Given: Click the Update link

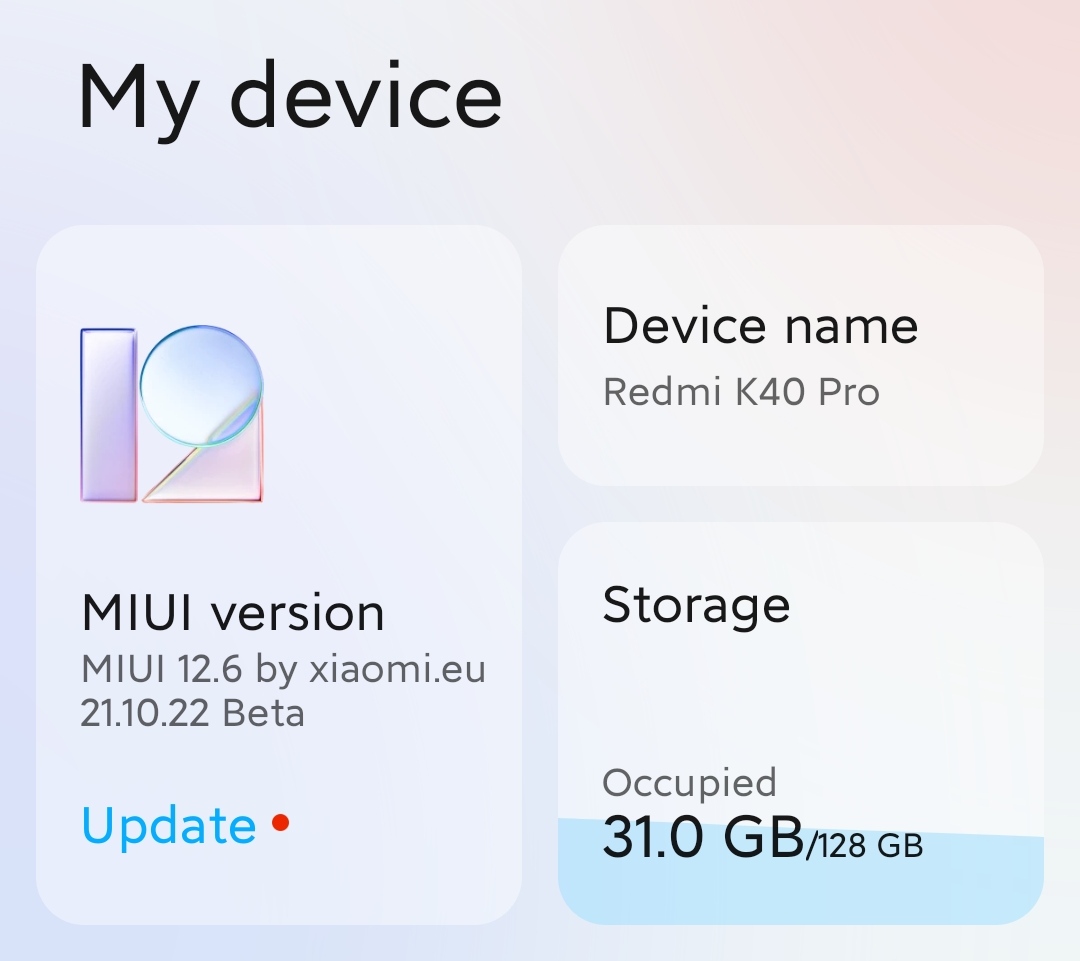Looking at the screenshot, I should click(x=169, y=825).
